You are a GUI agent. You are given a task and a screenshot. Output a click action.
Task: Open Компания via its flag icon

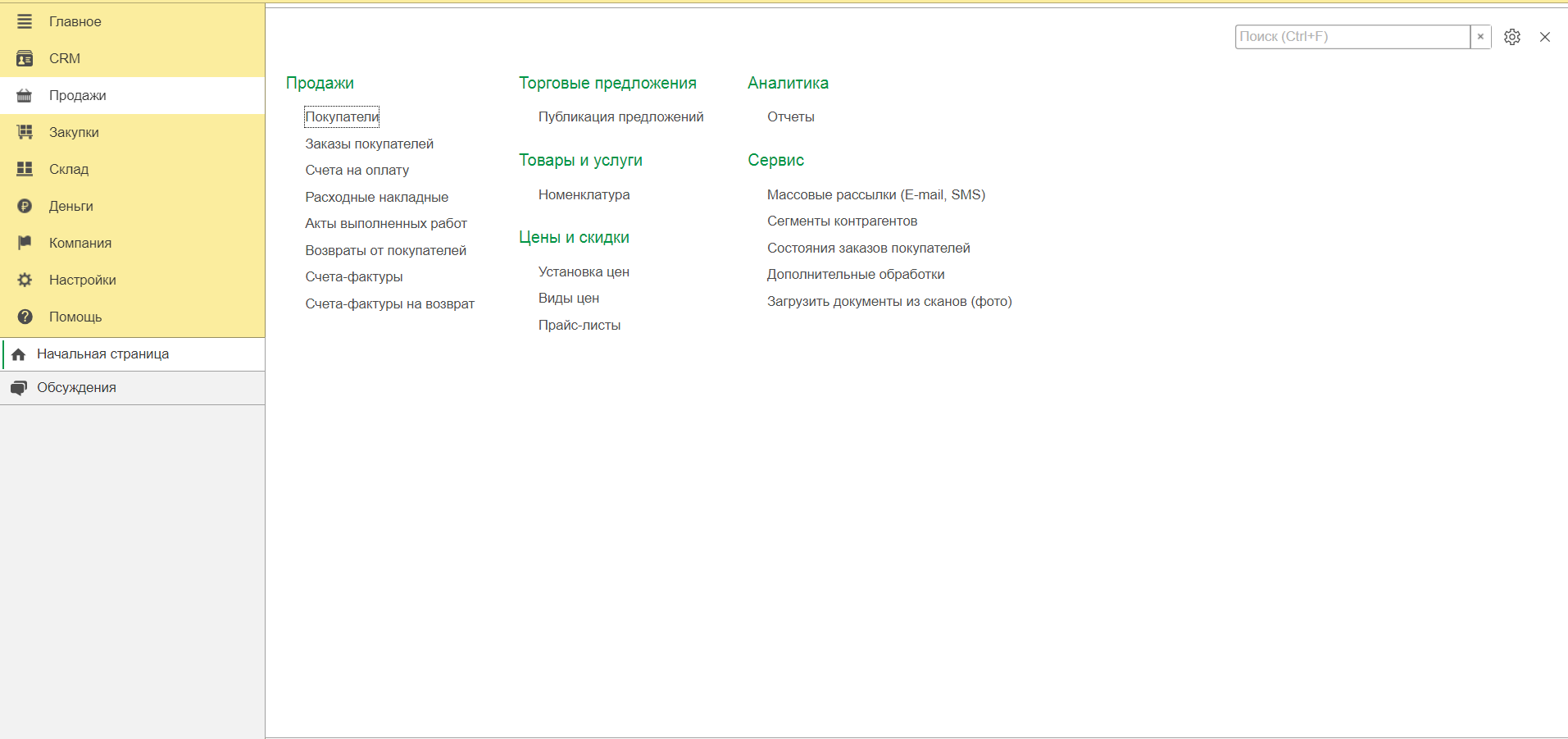(25, 243)
